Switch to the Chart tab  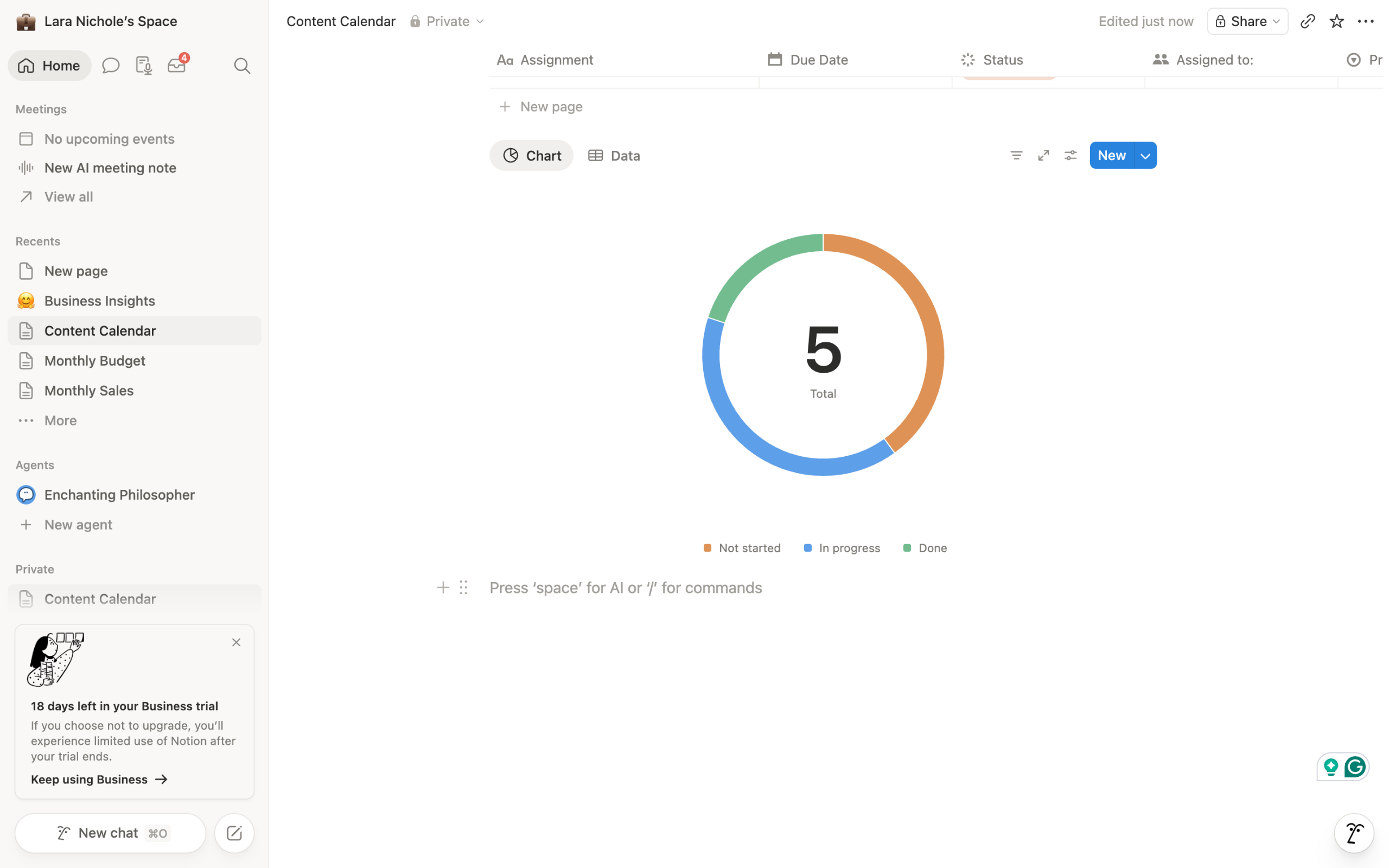tap(532, 156)
